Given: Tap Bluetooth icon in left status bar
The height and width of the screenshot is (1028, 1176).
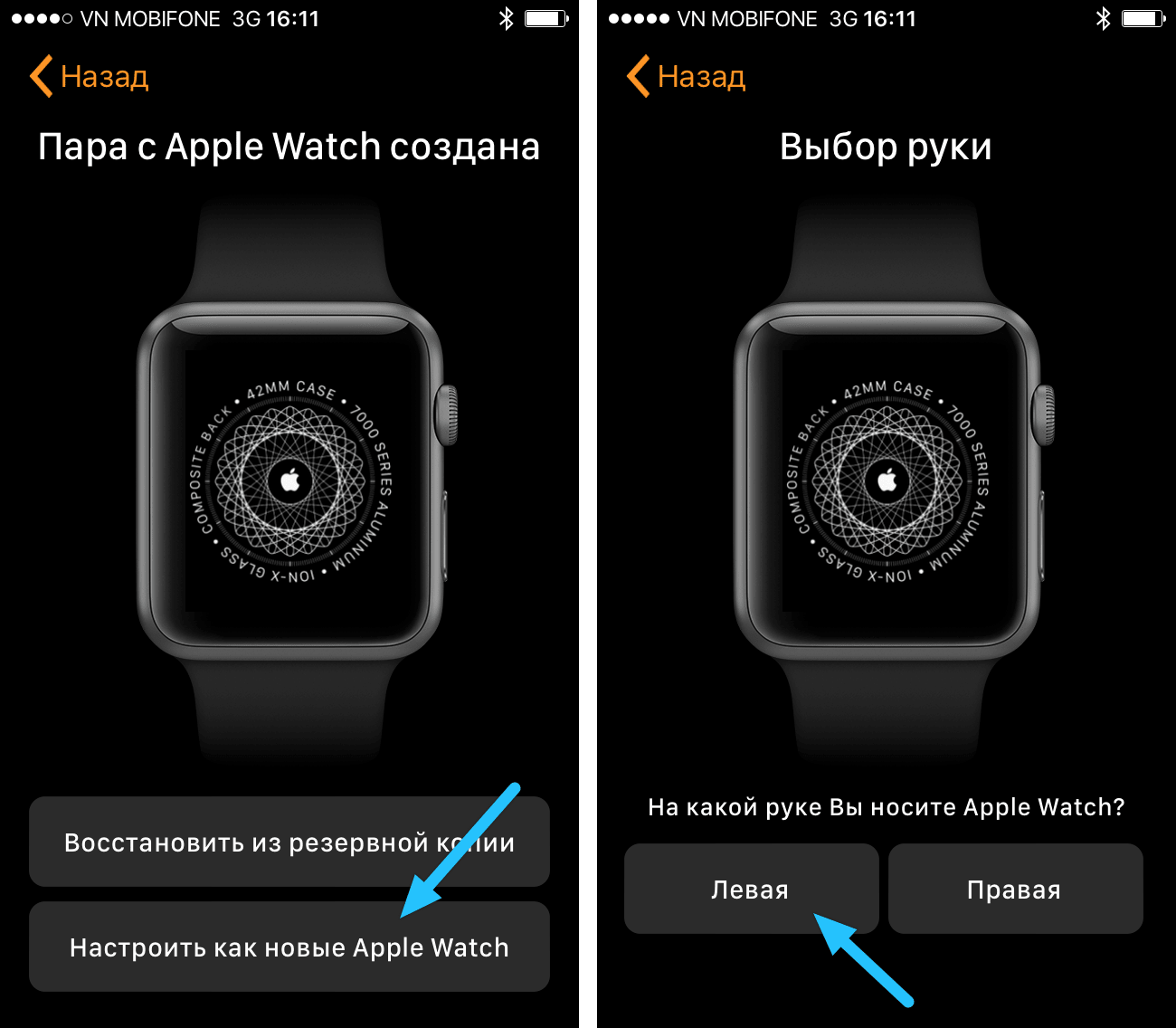Looking at the screenshot, I should [507, 18].
